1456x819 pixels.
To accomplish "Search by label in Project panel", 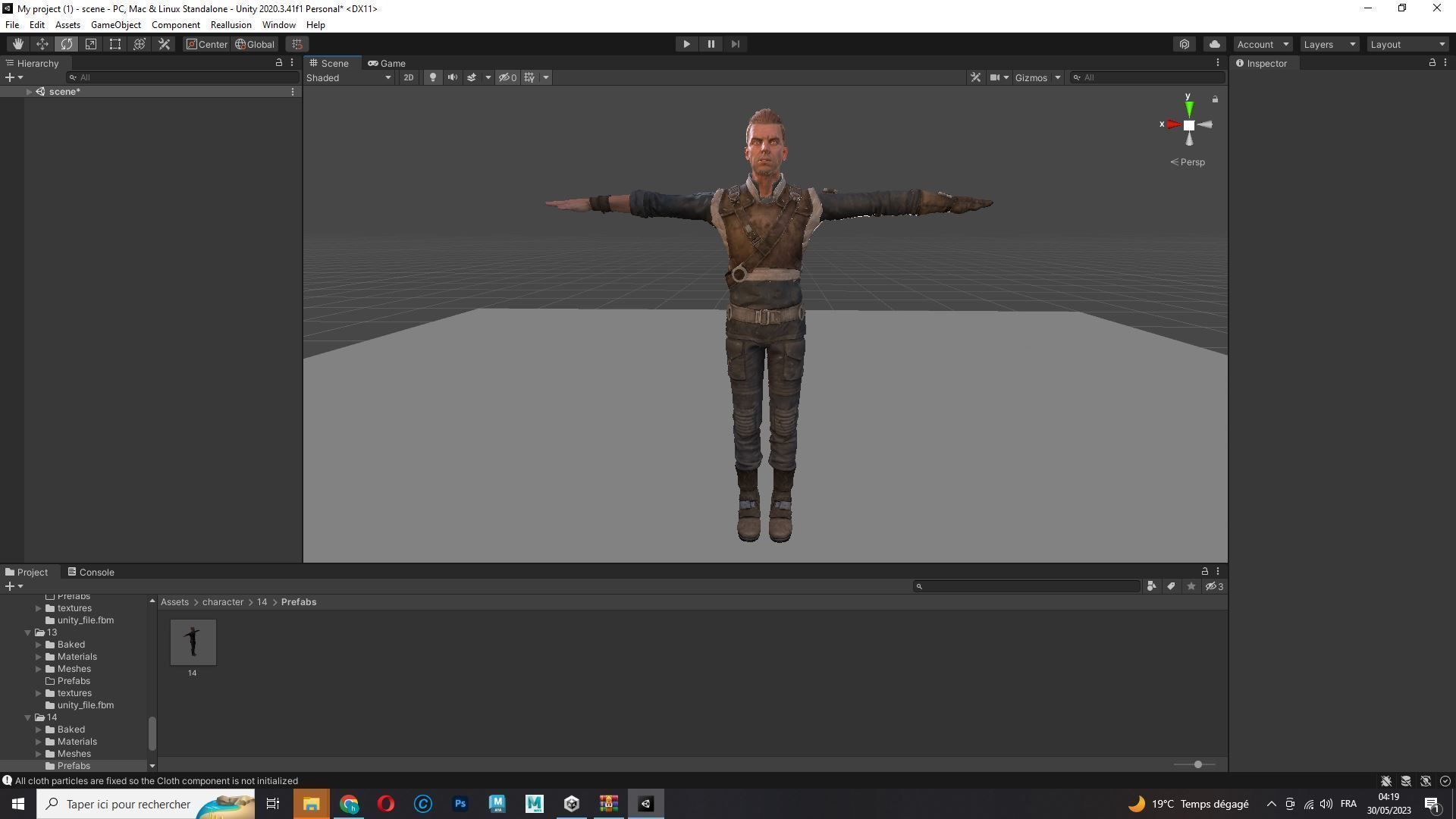I will (x=1171, y=586).
